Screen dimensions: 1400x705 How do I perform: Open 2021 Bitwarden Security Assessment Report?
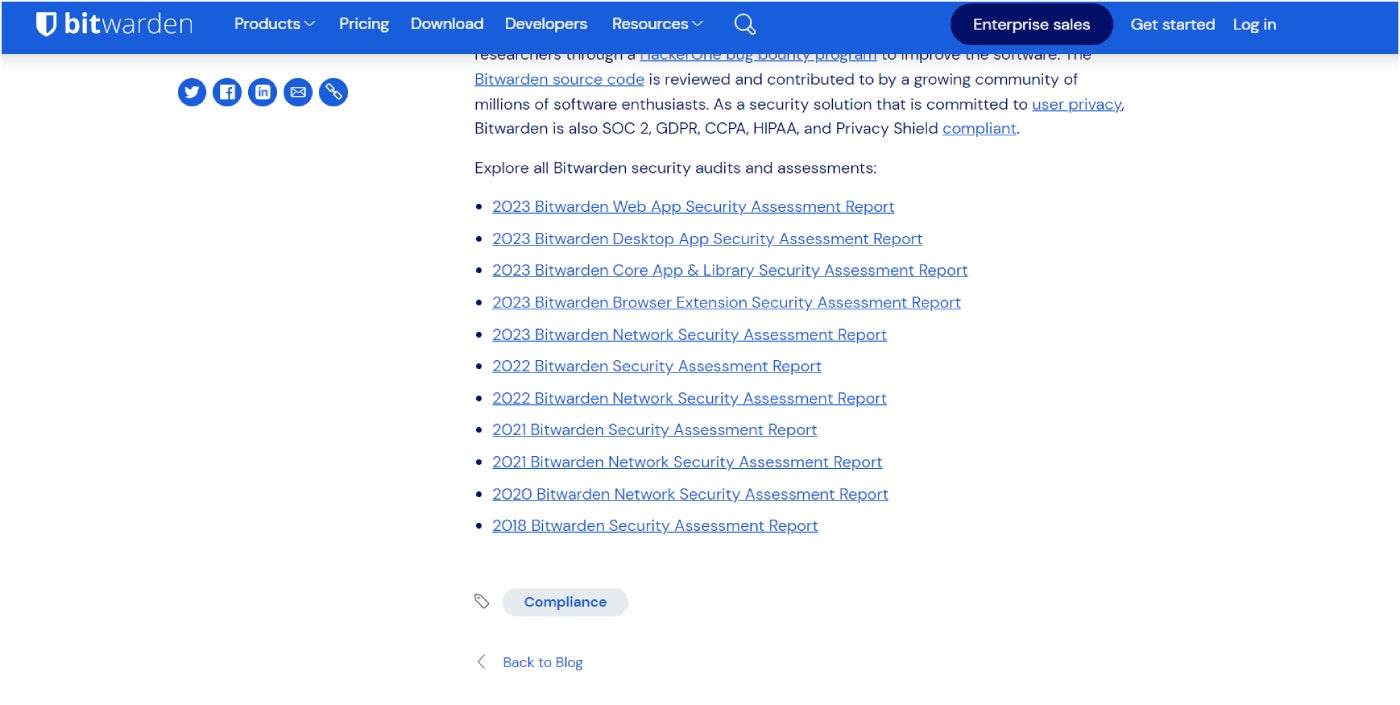pos(654,430)
